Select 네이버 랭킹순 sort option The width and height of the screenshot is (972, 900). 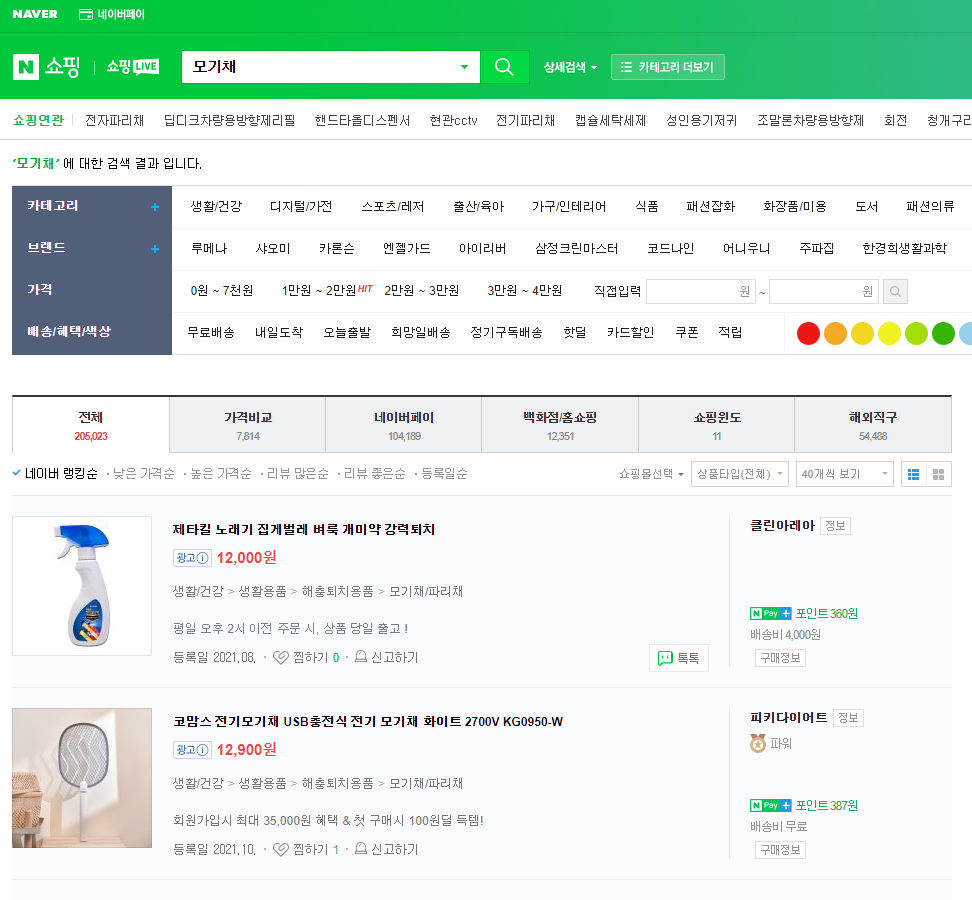(55, 474)
